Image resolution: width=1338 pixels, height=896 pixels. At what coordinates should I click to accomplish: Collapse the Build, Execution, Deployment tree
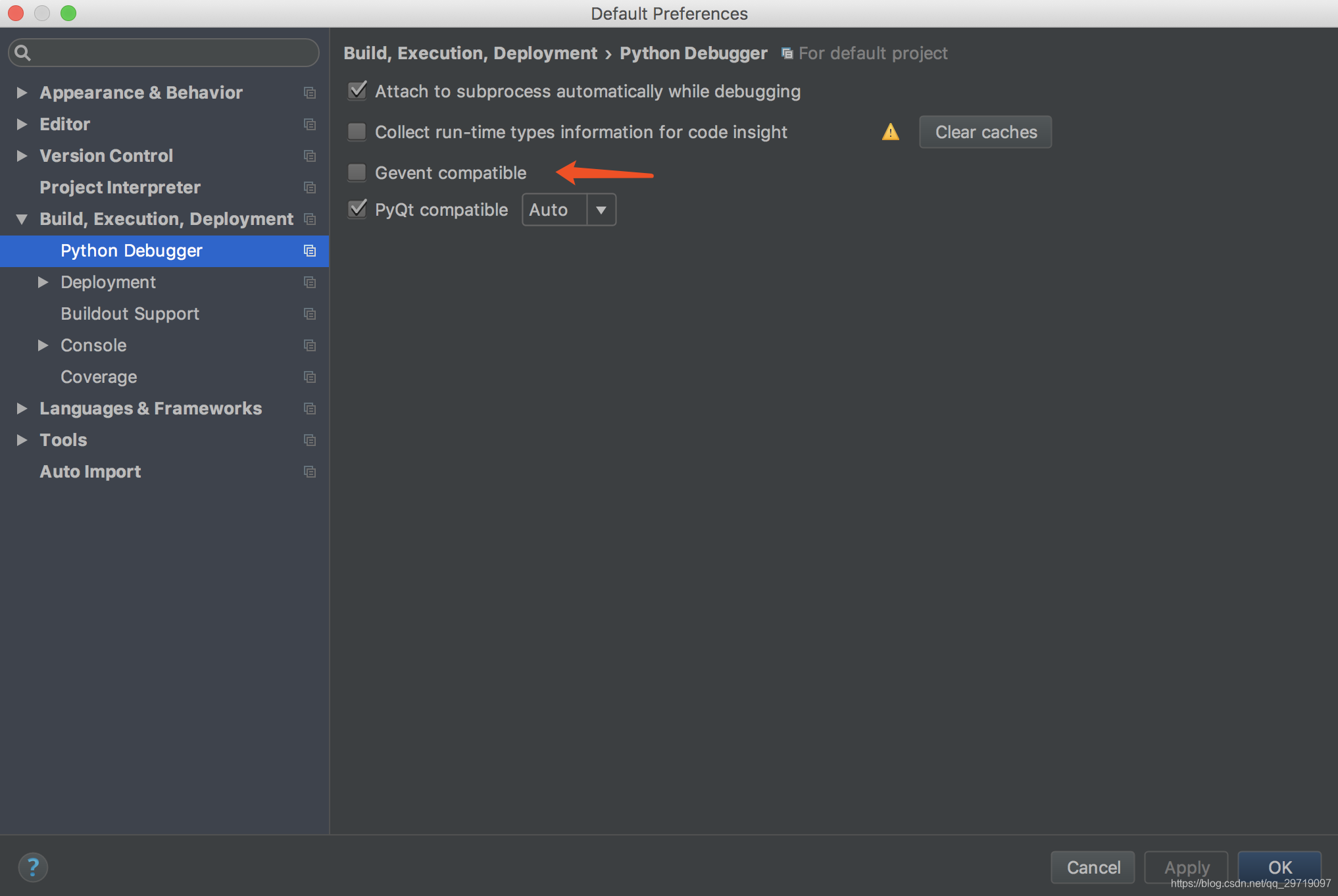(21, 219)
